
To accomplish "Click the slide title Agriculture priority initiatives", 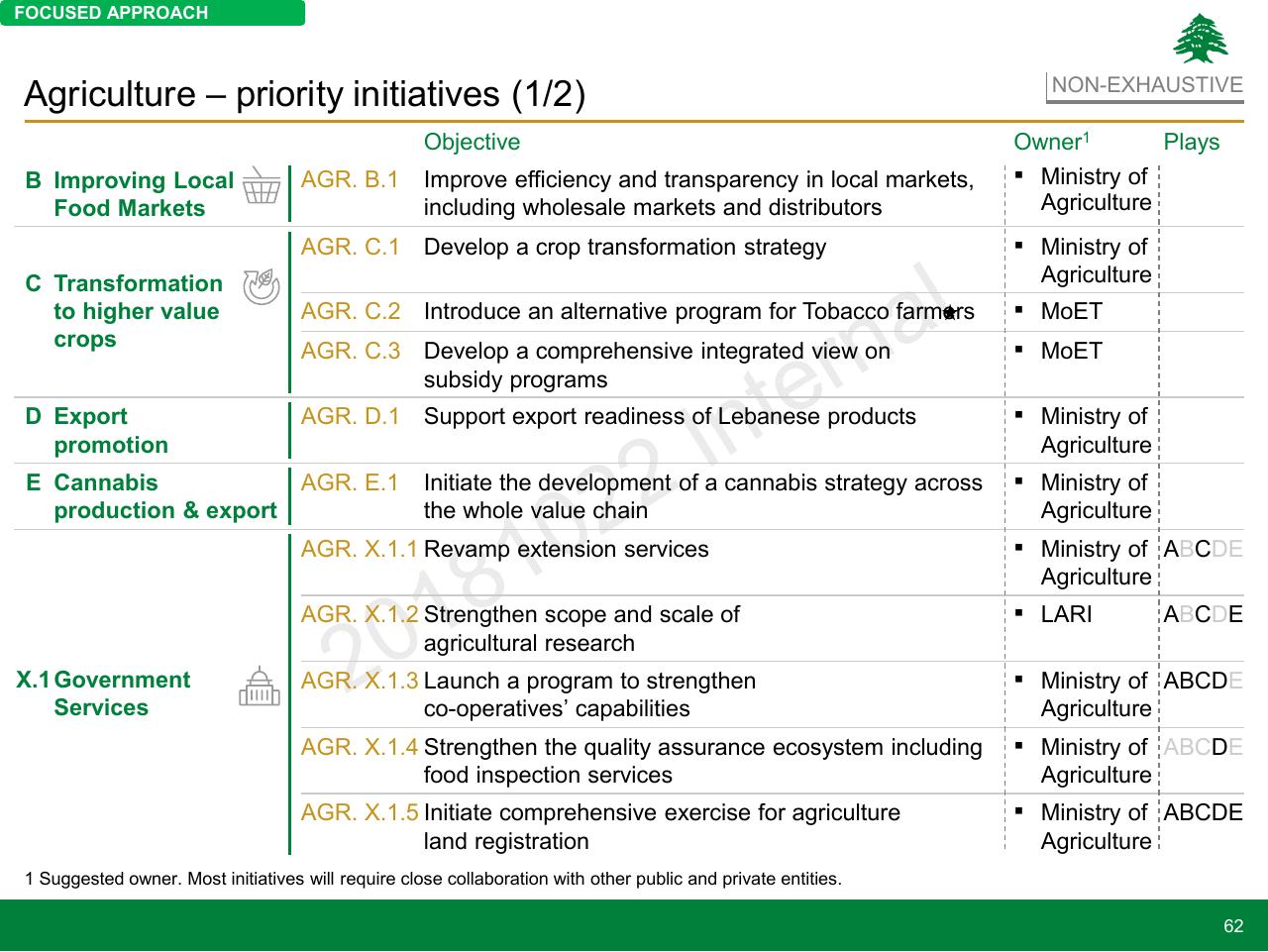I will point(305,94).
